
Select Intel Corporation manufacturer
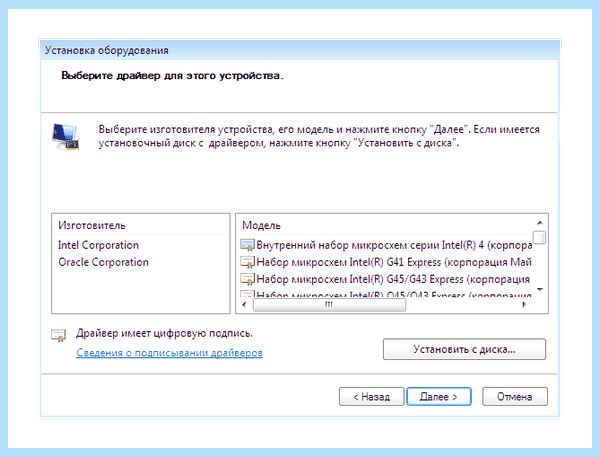click(98, 245)
